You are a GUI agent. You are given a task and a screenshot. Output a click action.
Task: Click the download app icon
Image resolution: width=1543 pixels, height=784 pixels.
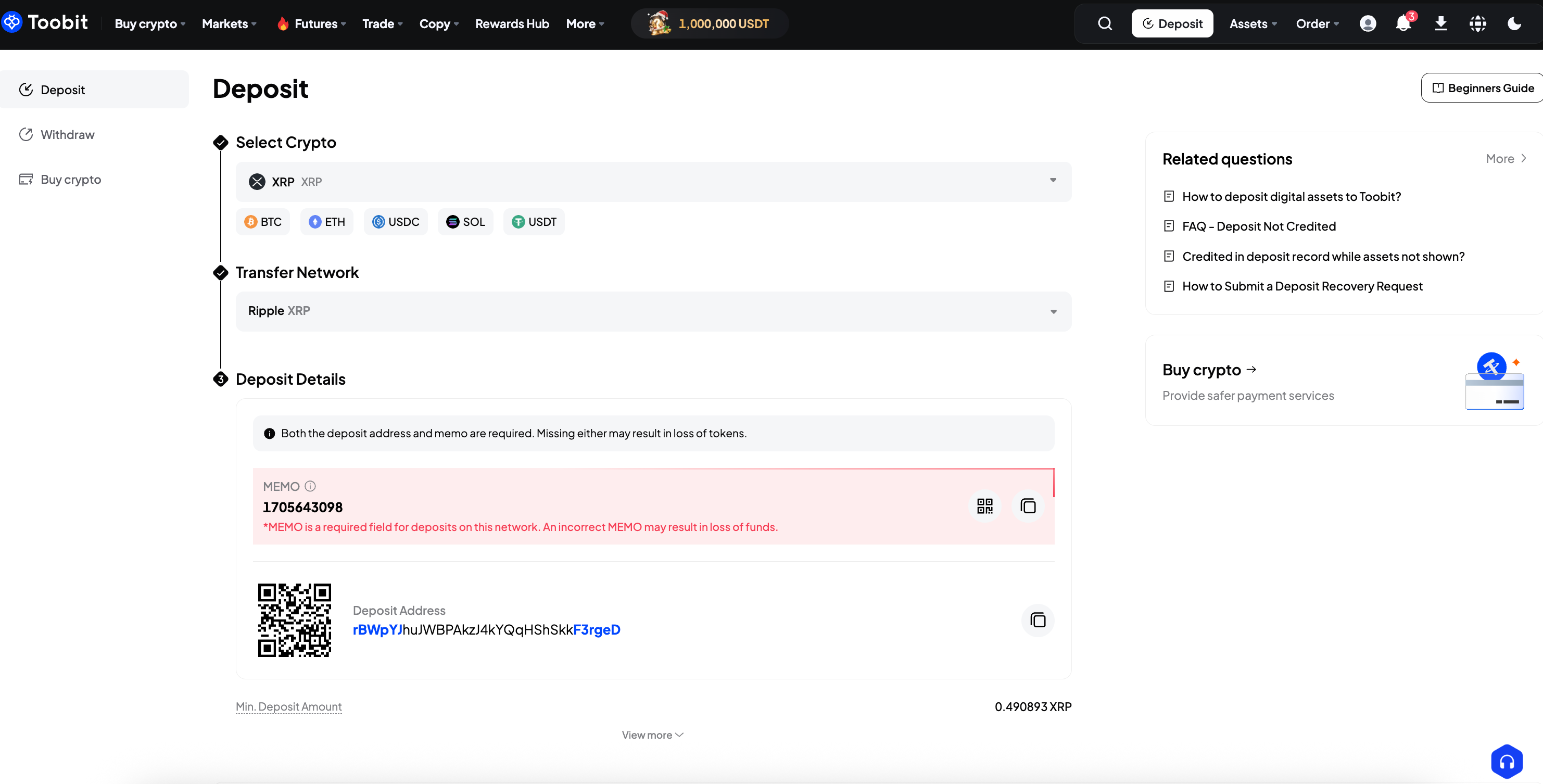[x=1440, y=23]
